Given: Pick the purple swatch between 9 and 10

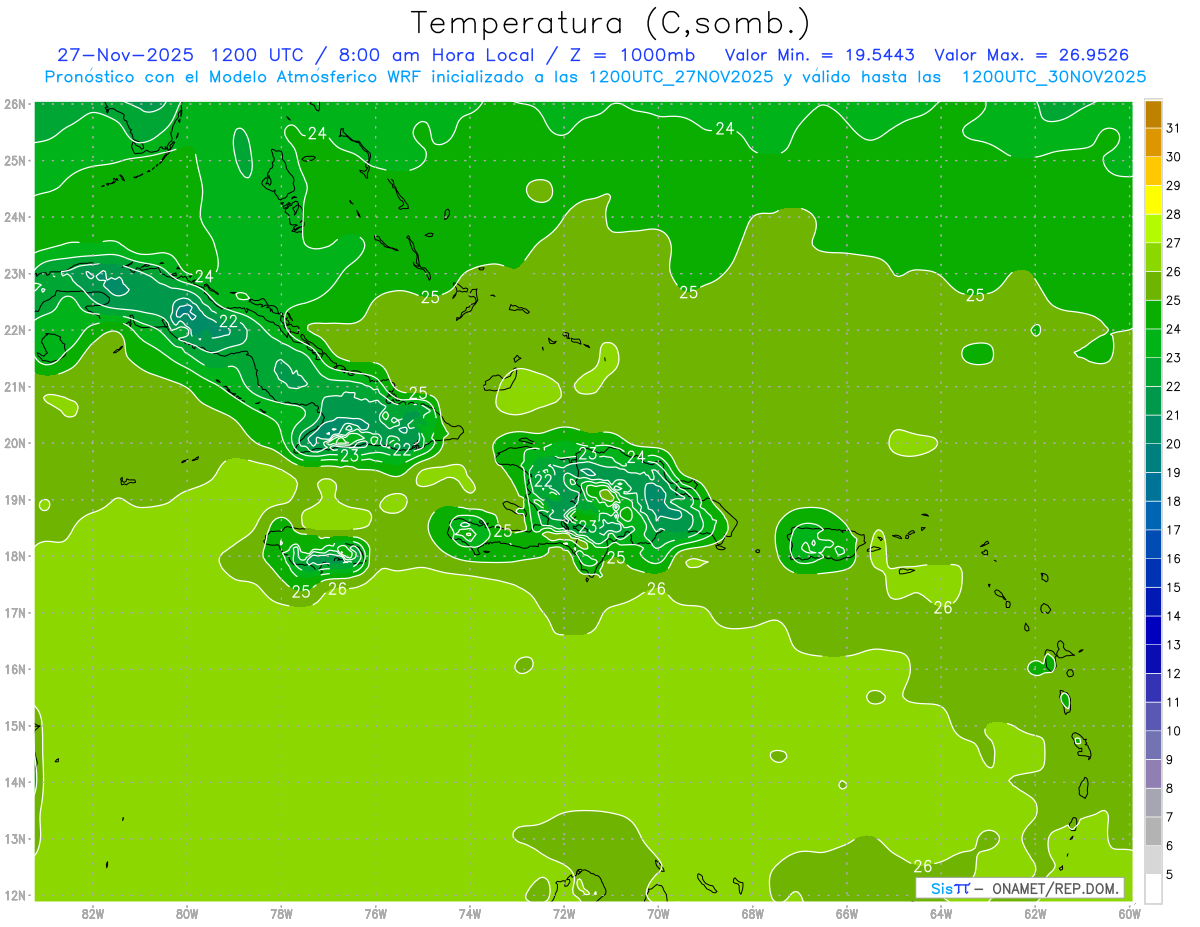Looking at the screenshot, I should click(x=1153, y=745).
